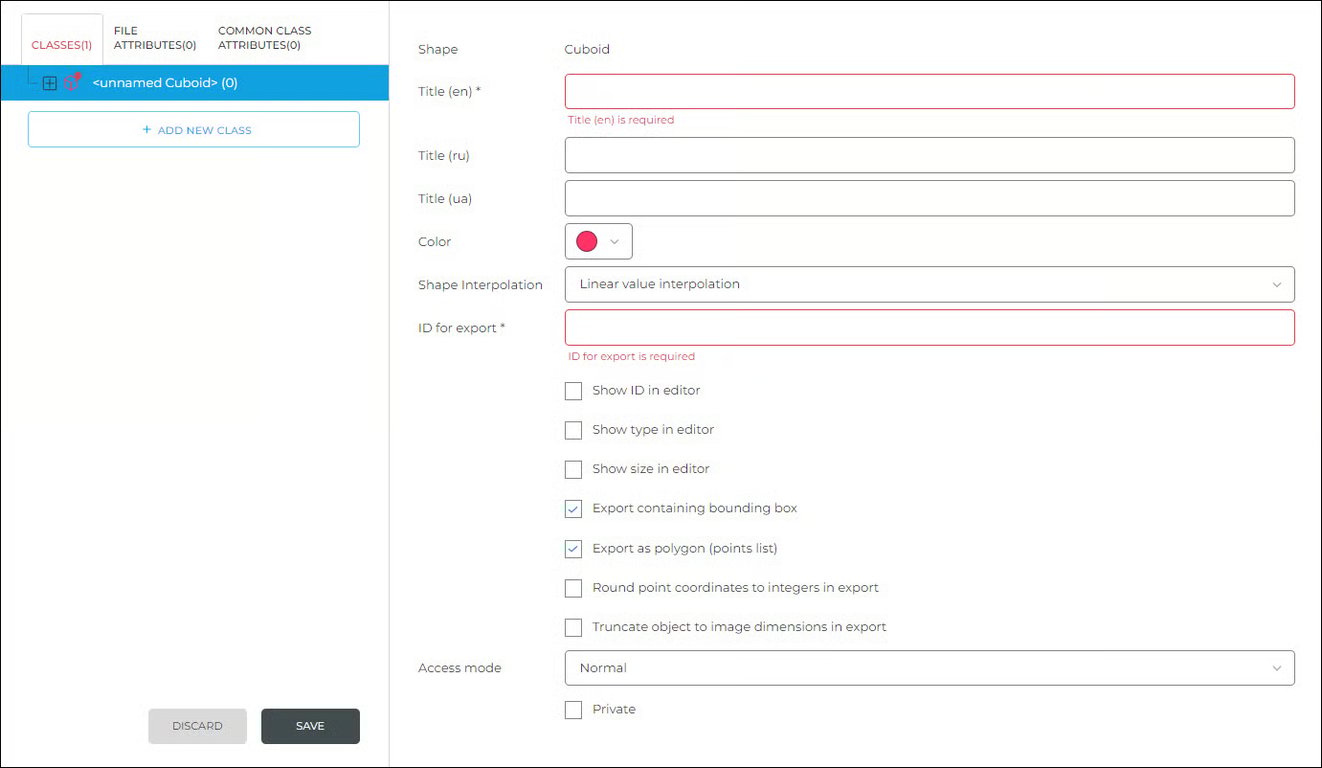Image resolution: width=1322 pixels, height=768 pixels.
Task: Click the Discard button
Action: click(x=197, y=726)
